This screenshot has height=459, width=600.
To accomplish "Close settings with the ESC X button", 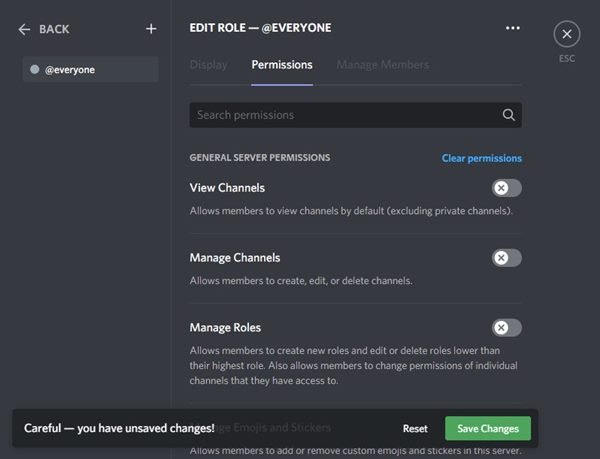I will pos(567,34).
